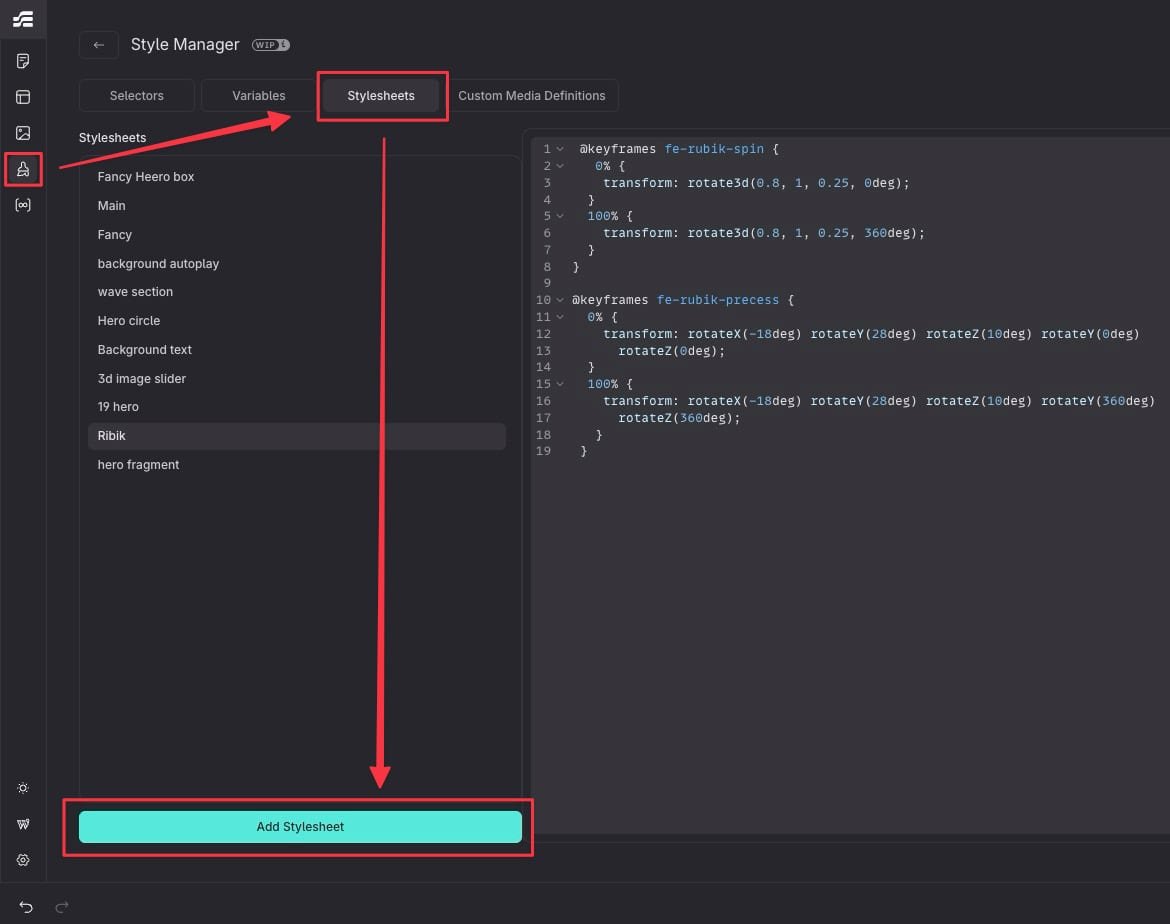Go back with left arrow button

(x=98, y=45)
